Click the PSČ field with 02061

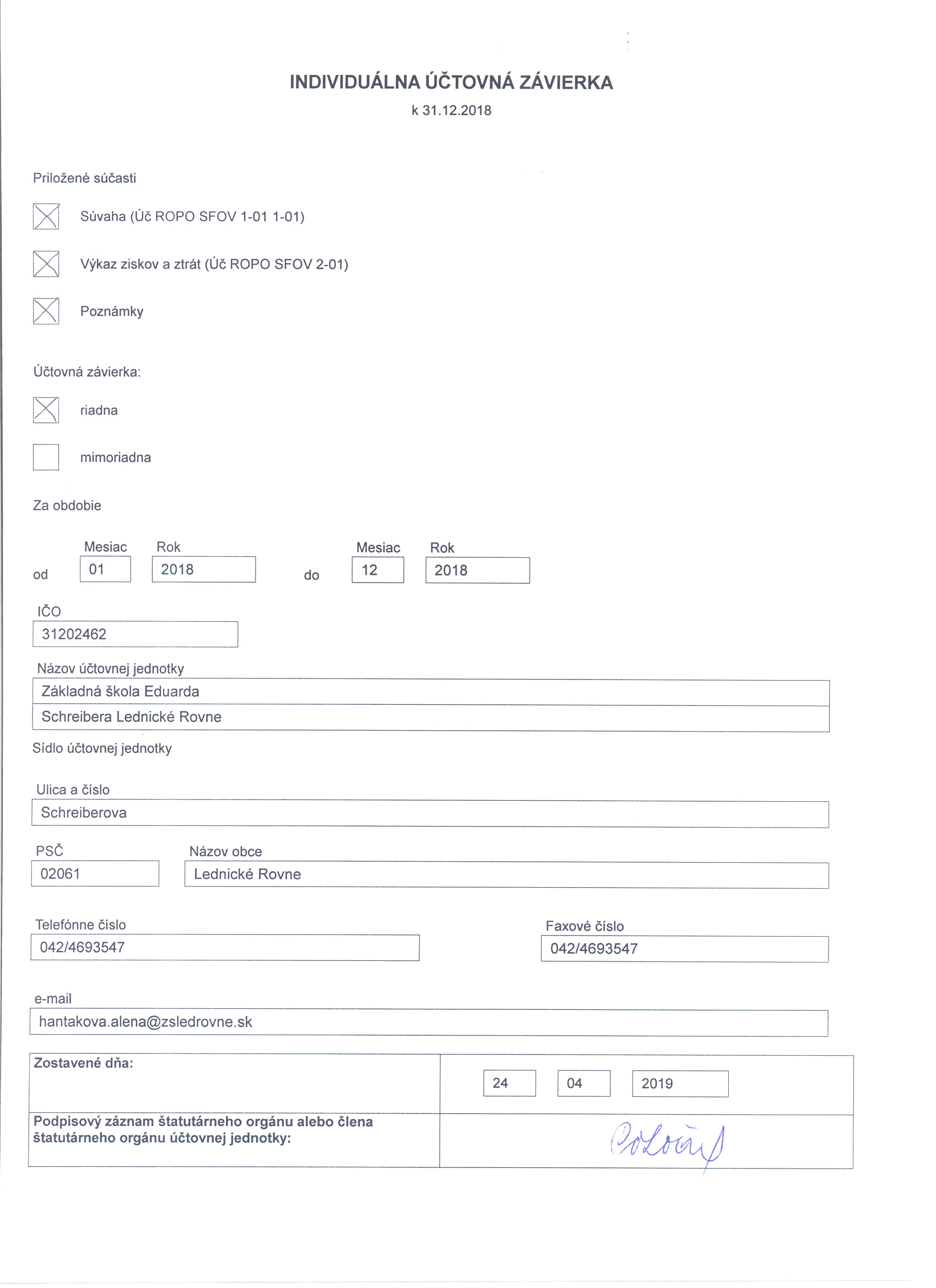(95, 873)
